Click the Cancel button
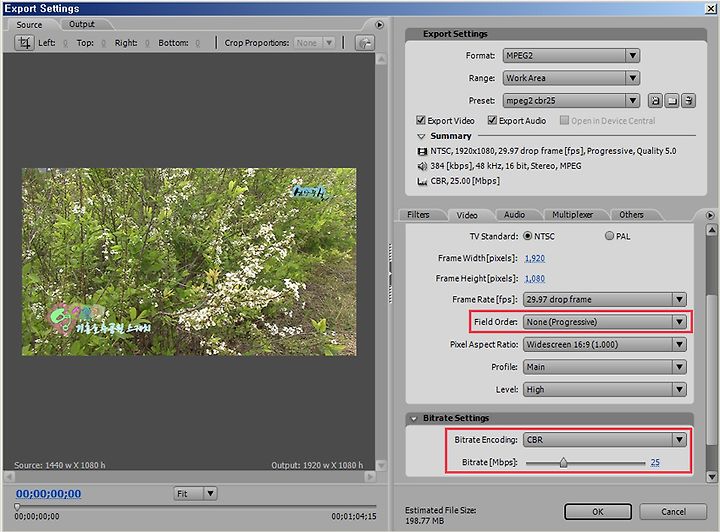 click(x=673, y=512)
